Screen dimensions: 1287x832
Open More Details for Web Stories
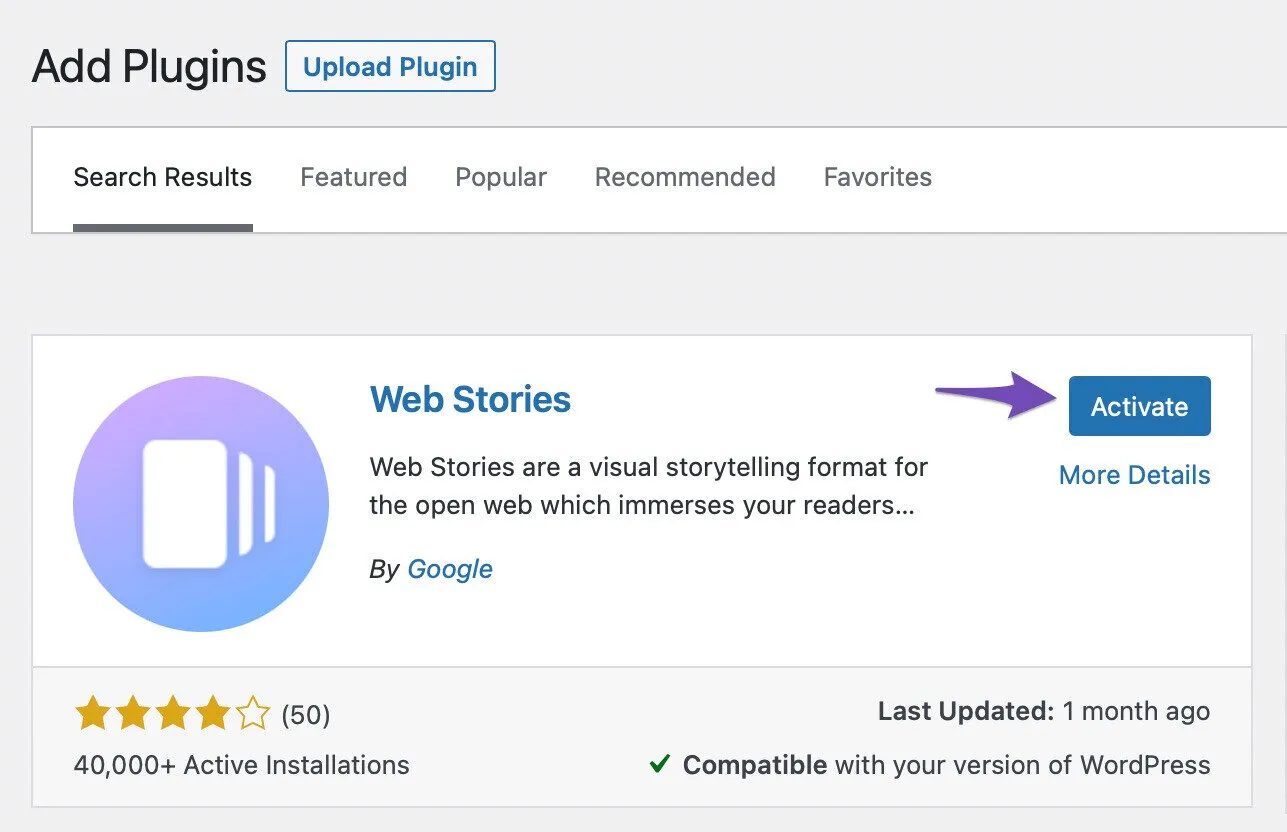1134,475
